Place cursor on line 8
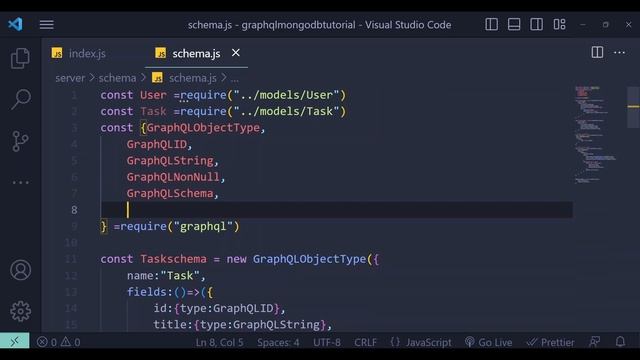 point(336,210)
